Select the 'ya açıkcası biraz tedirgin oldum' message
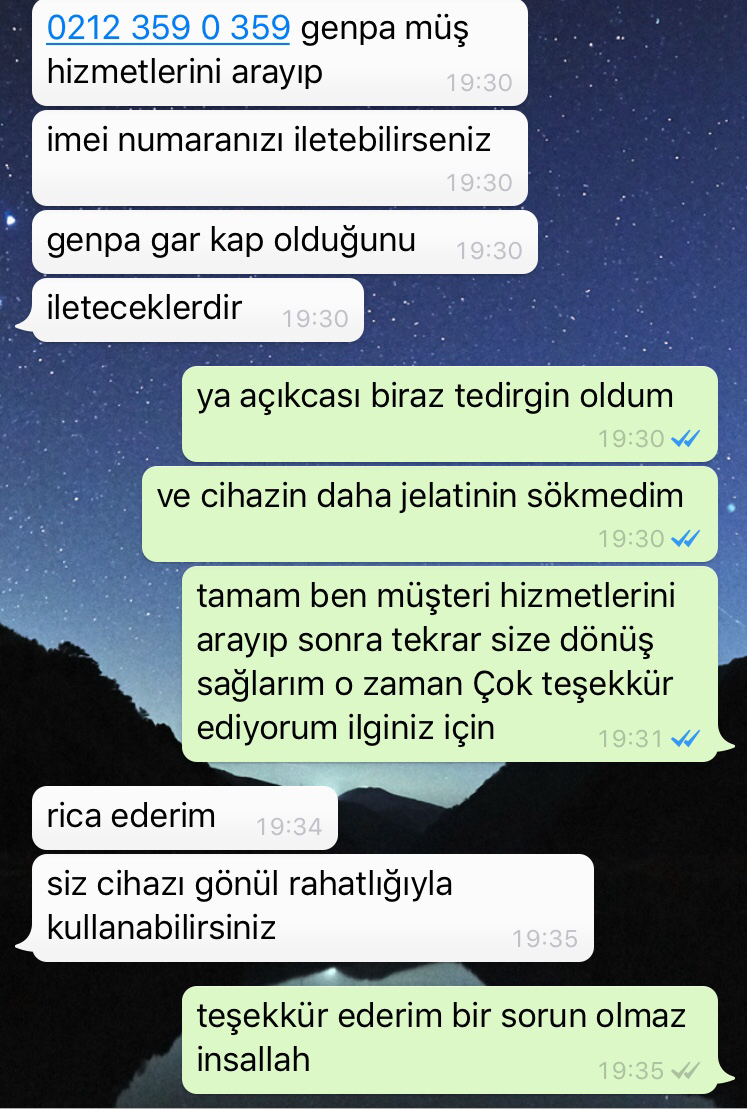747x1109 pixels. (x=450, y=414)
